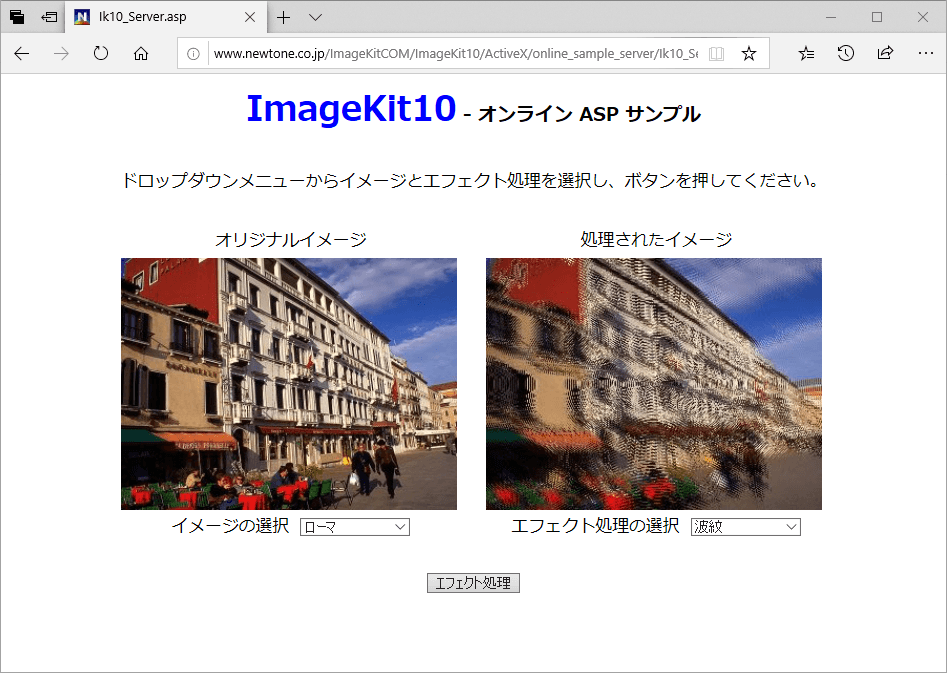Open a new tab with the plus icon
The width and height of the screenshot is (947, 673).
283,18
